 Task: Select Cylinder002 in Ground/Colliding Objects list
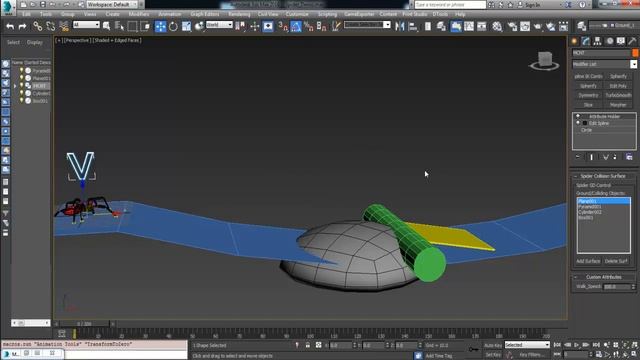[x=604, y=212]
